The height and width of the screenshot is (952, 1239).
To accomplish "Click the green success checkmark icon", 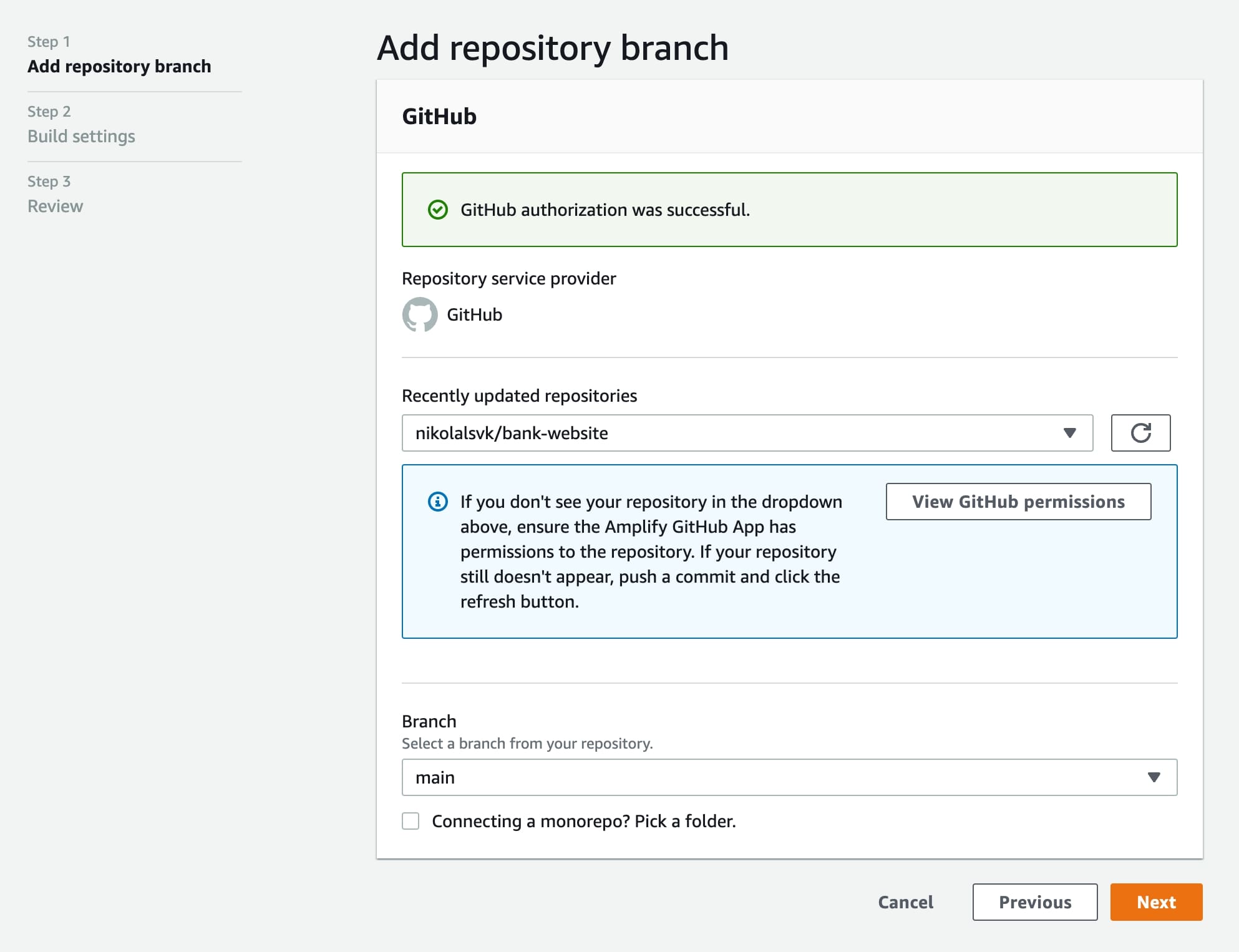I will (x=438, y=210).
